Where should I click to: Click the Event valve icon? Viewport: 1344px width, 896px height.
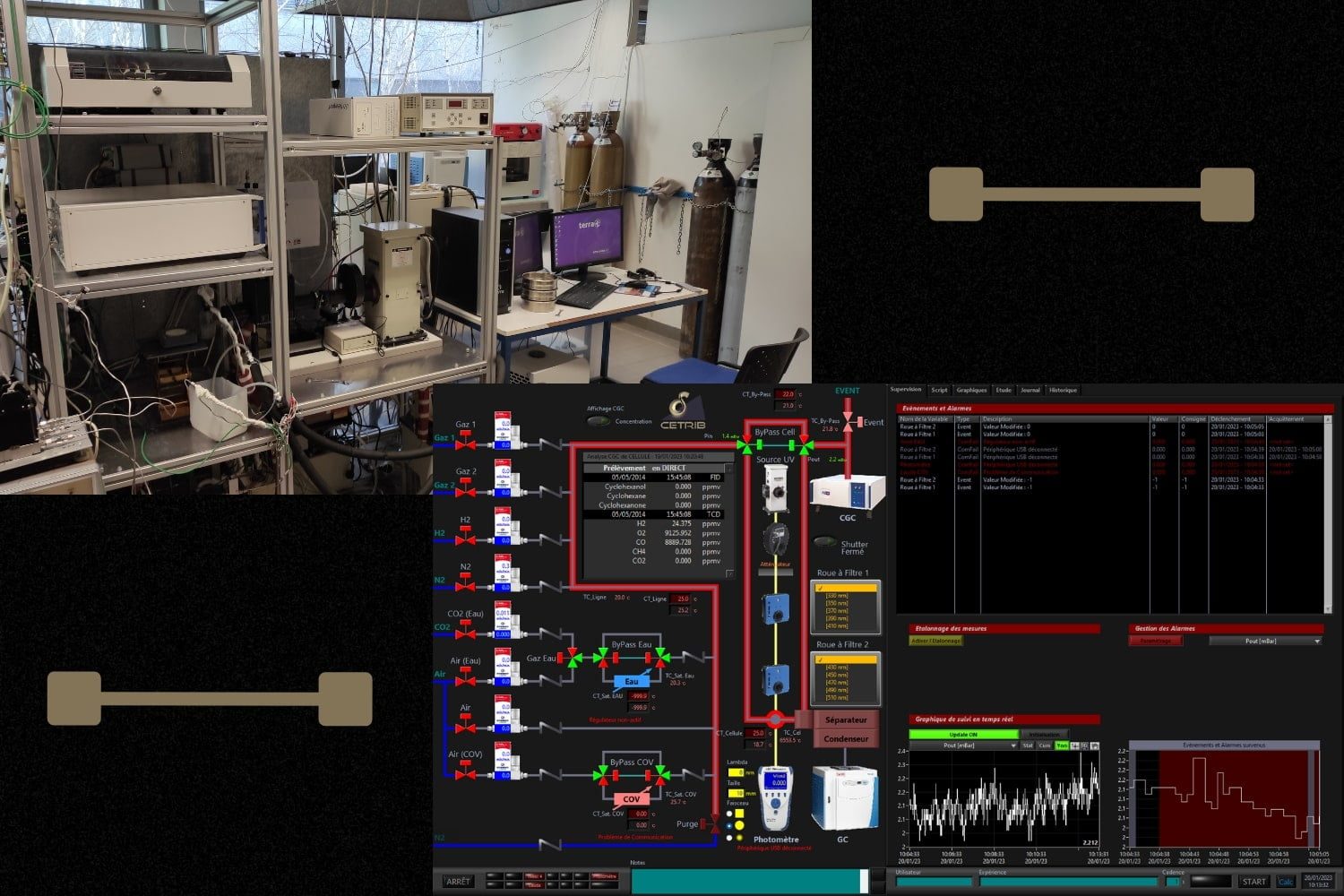click(x=848, y=422)
